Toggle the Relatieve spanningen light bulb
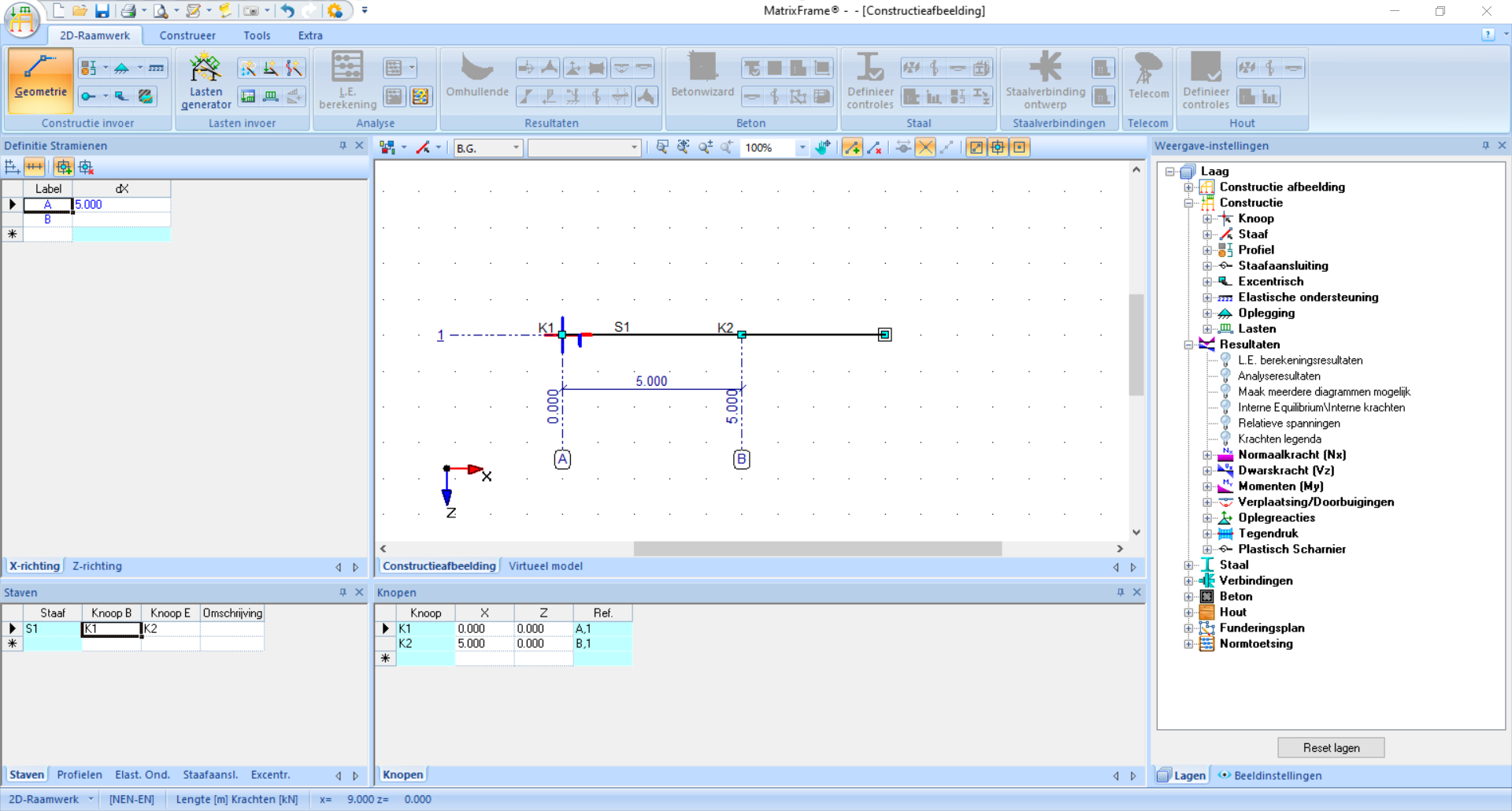1512x811 pixels. click(x=1225, y=423)
